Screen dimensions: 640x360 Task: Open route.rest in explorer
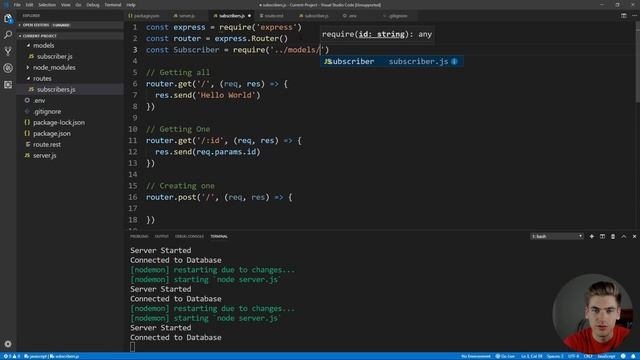pyautogui.click(x=47, y=144)
